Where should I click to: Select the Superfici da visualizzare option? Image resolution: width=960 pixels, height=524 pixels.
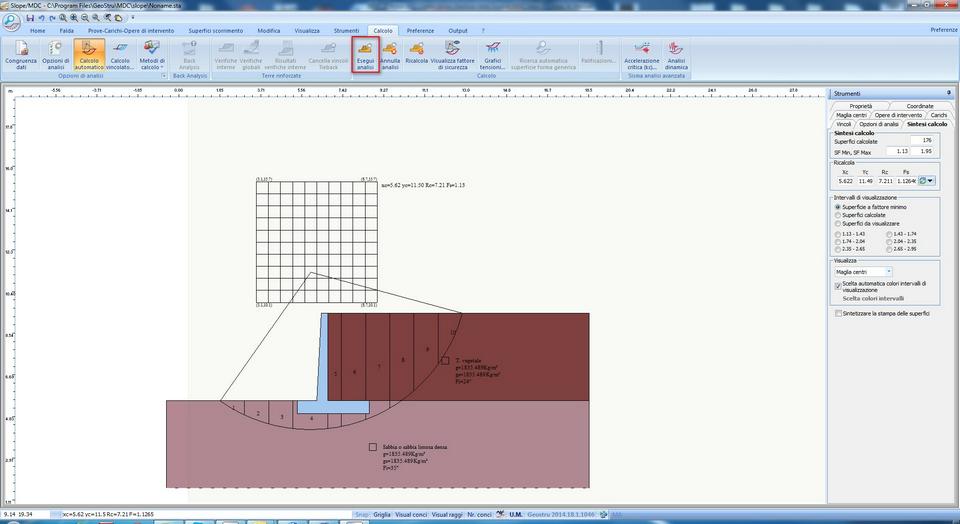click(867, 224)
